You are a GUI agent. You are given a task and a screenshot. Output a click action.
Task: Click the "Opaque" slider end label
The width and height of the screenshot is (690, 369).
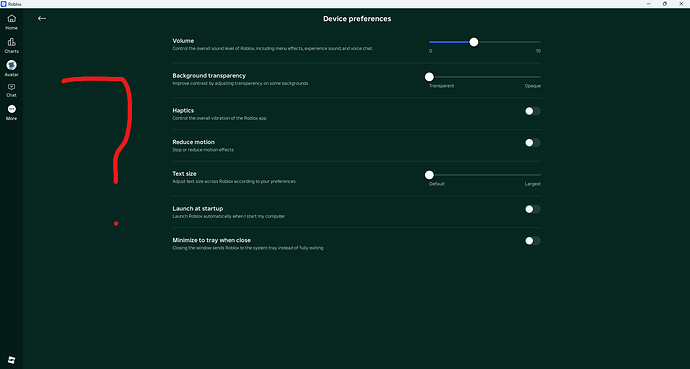point(532,86)
